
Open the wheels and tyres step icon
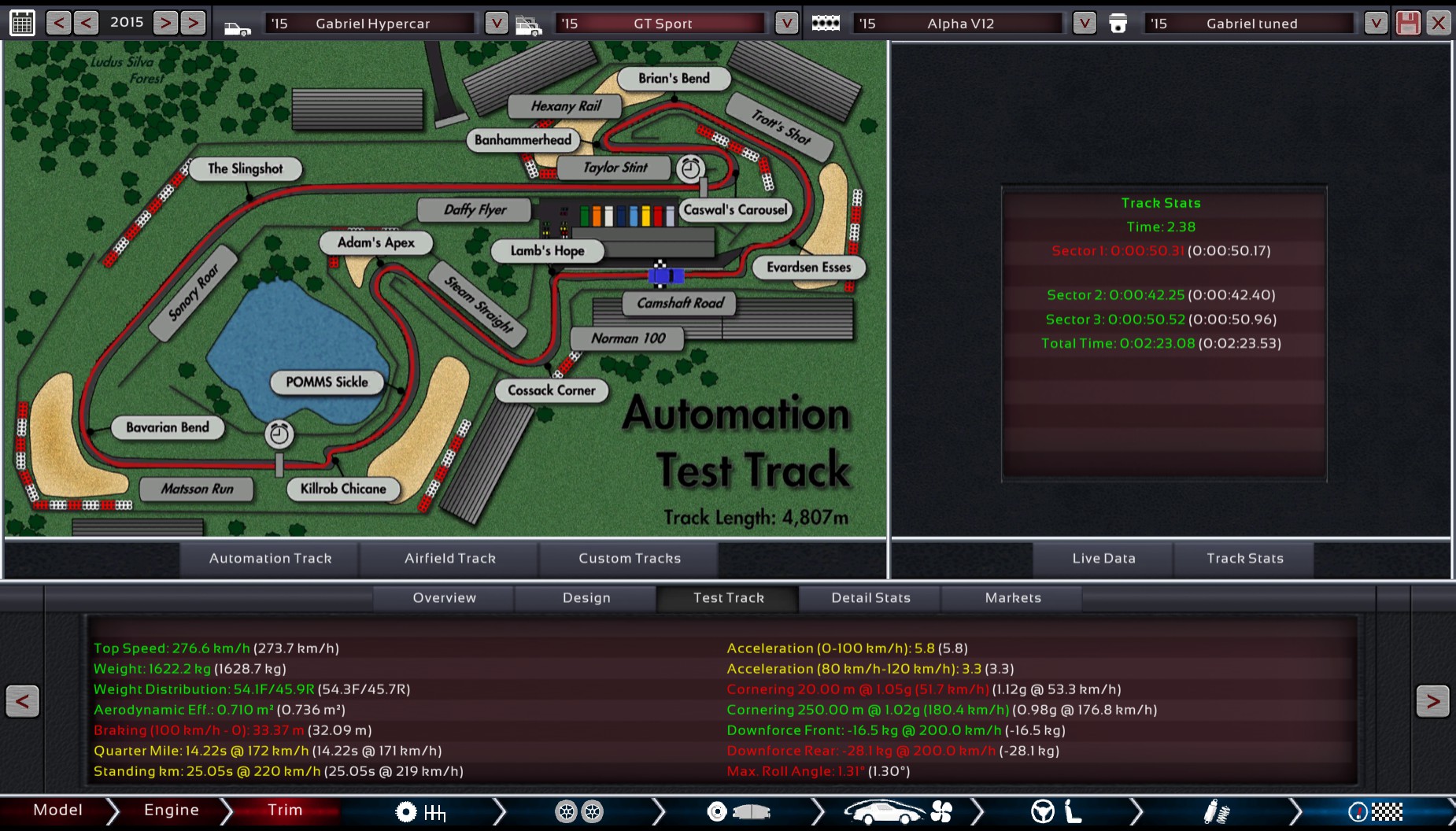579,812
